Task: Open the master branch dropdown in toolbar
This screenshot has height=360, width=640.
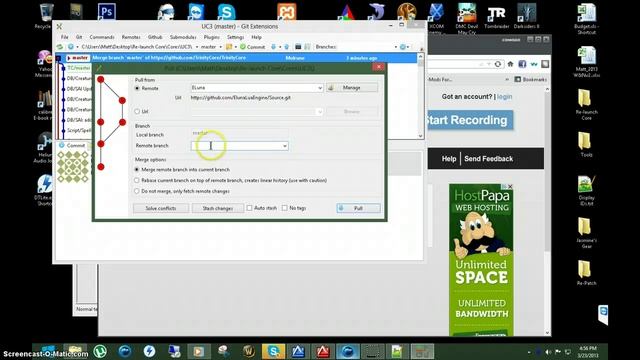Action: 221,47
